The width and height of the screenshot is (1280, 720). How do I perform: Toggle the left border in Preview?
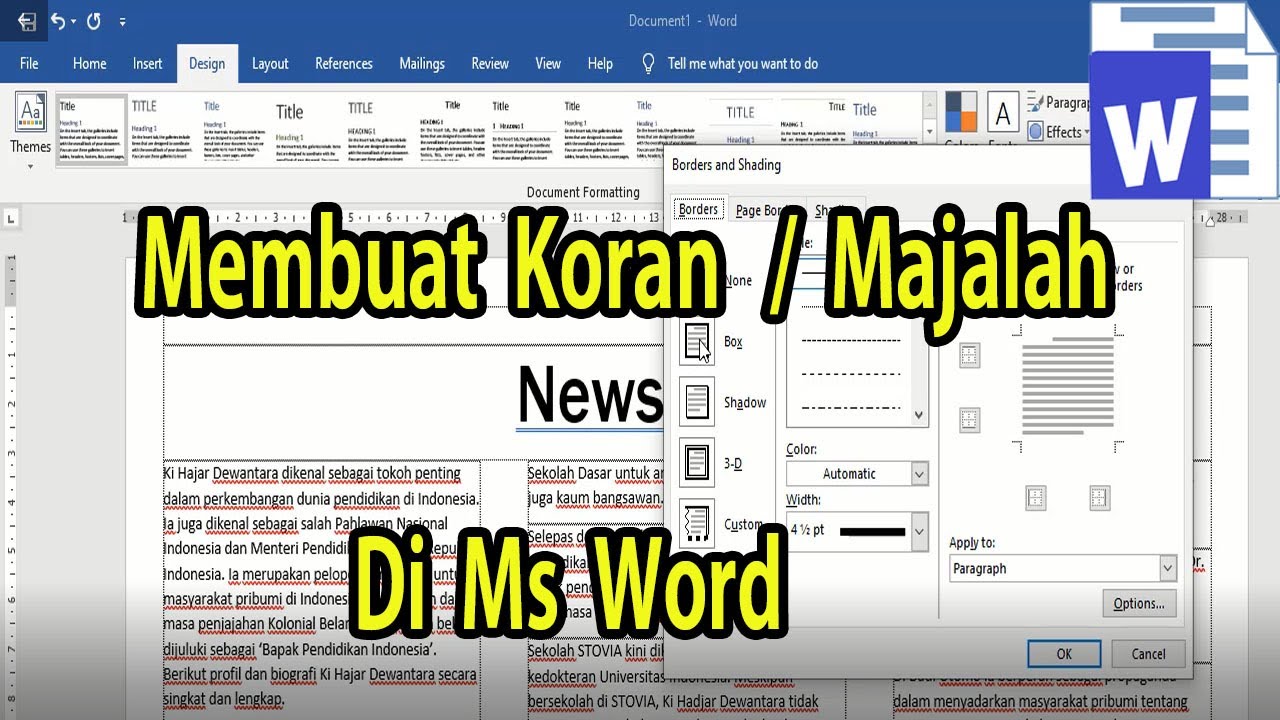1036,497
